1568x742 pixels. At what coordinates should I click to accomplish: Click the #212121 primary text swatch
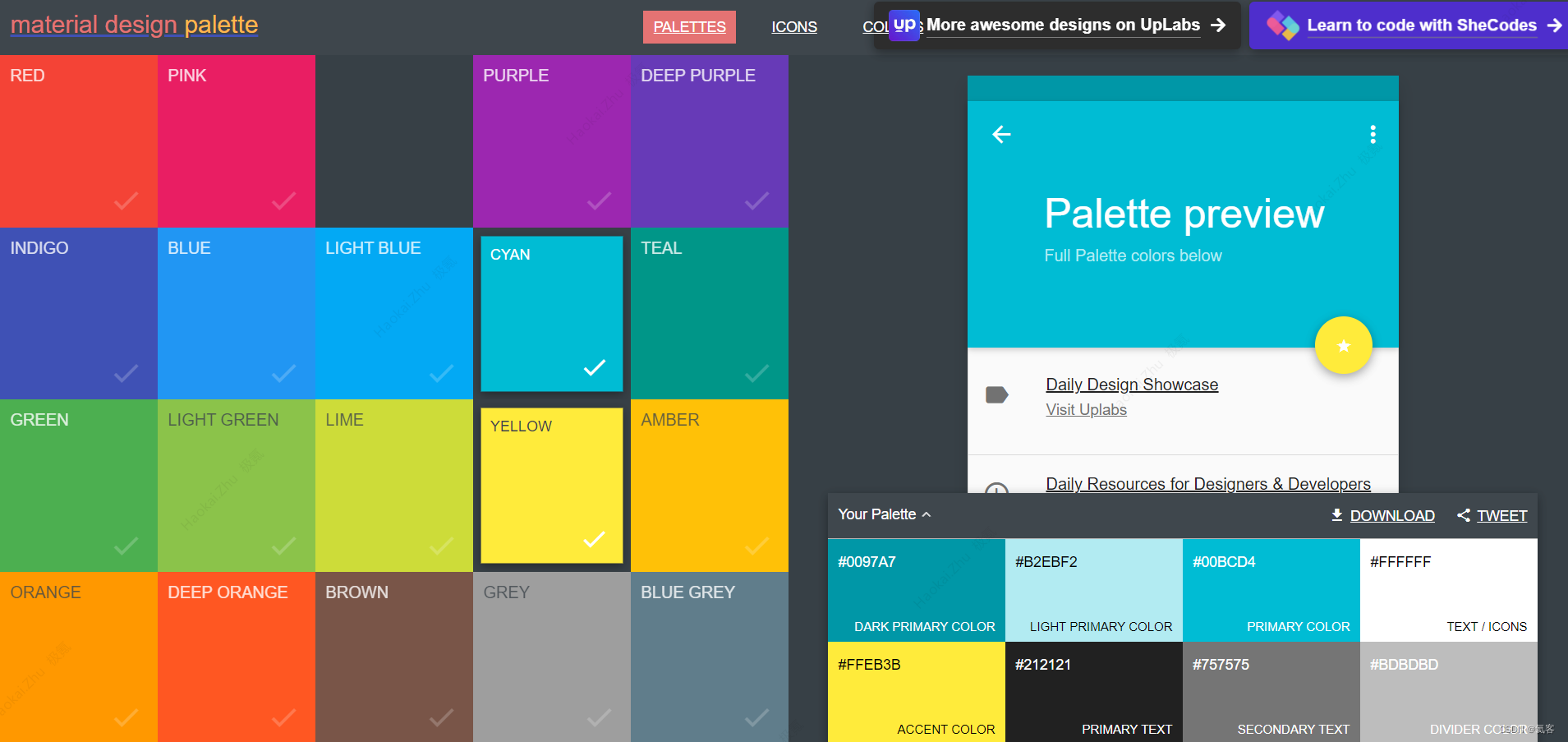[1094, 692]
